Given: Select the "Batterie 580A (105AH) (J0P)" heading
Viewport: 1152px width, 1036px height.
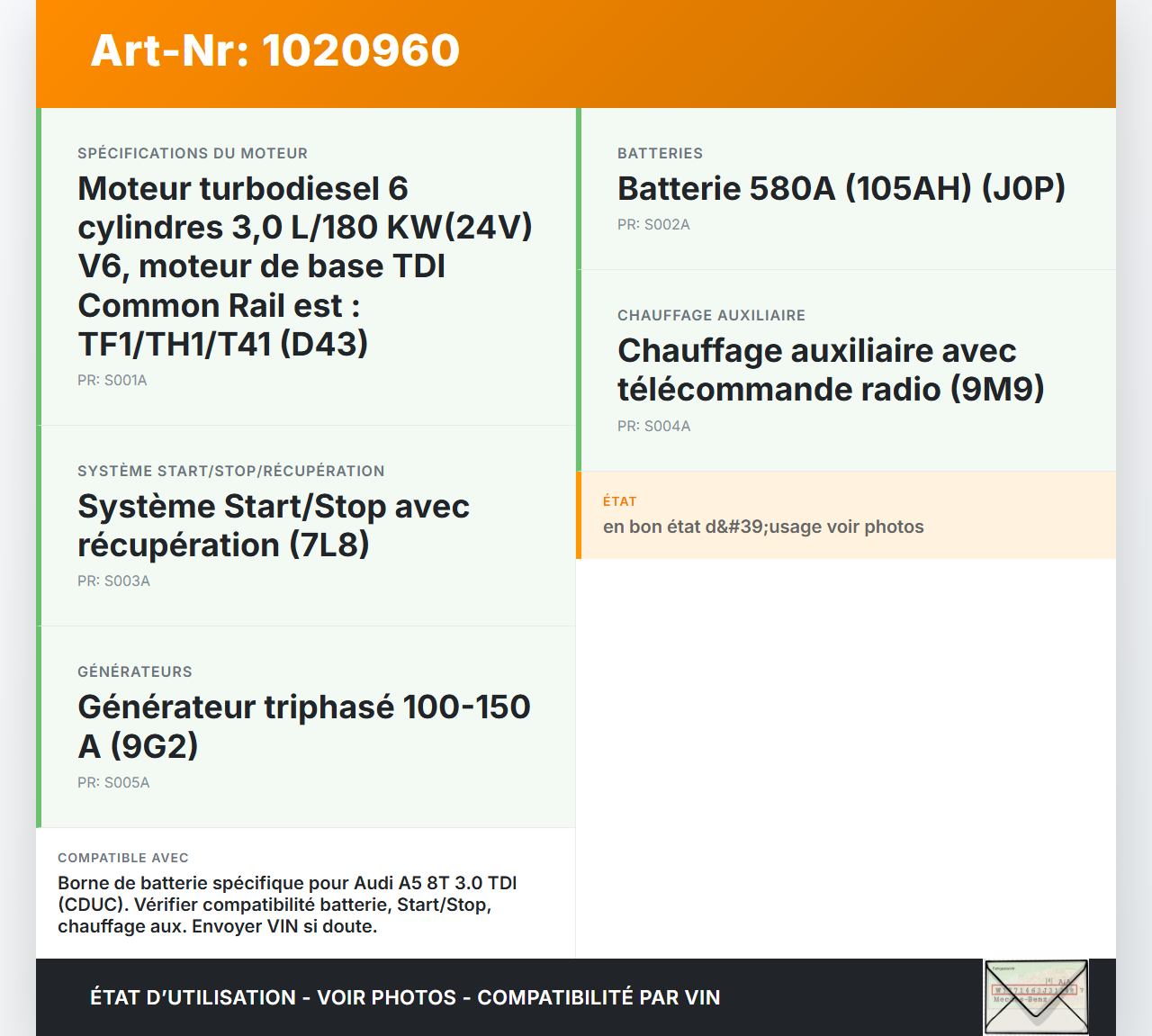Looking at the screenshot, I should pos(841,189).
